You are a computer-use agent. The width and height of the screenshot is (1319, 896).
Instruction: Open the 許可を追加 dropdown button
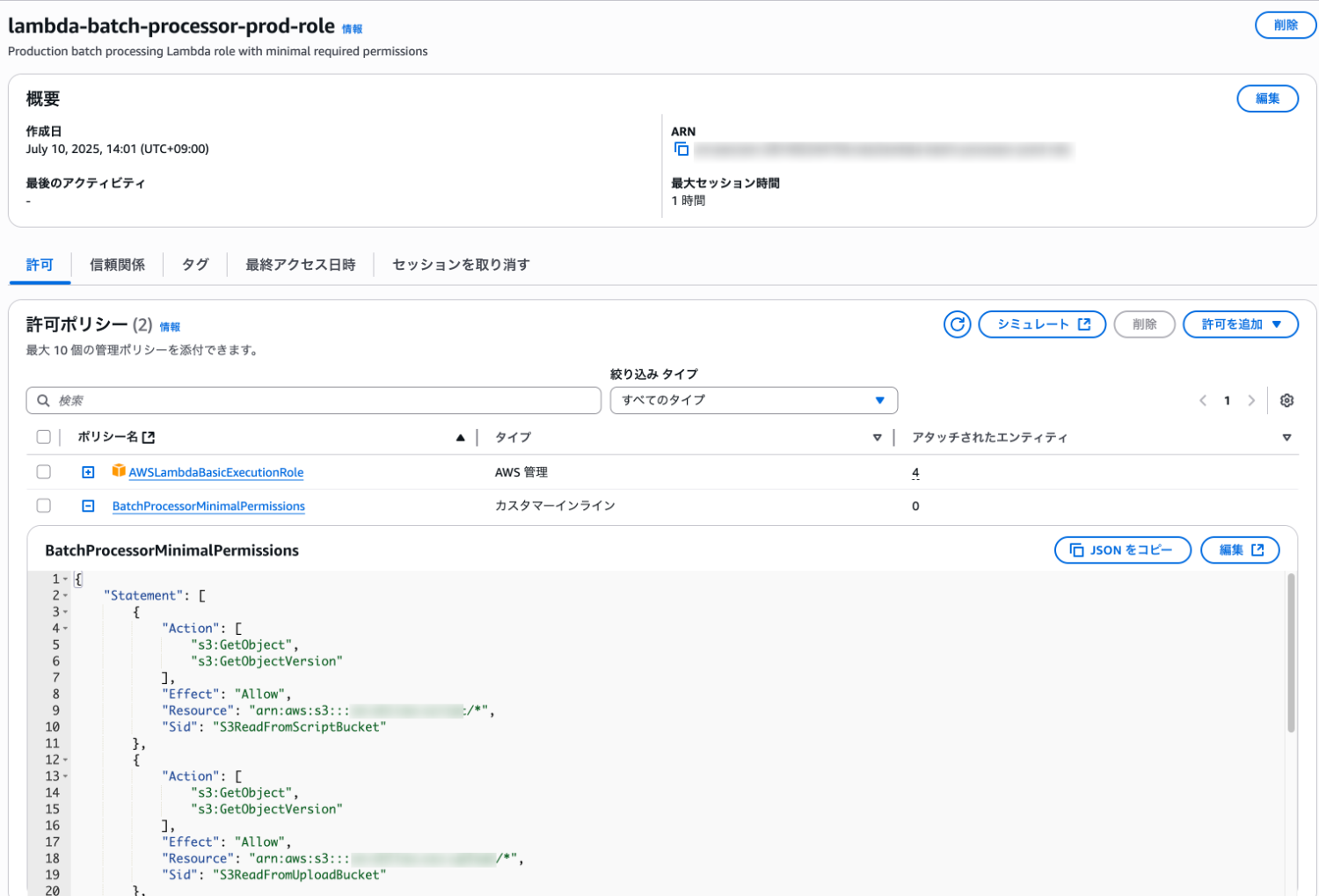click(x=1241, y=324)
